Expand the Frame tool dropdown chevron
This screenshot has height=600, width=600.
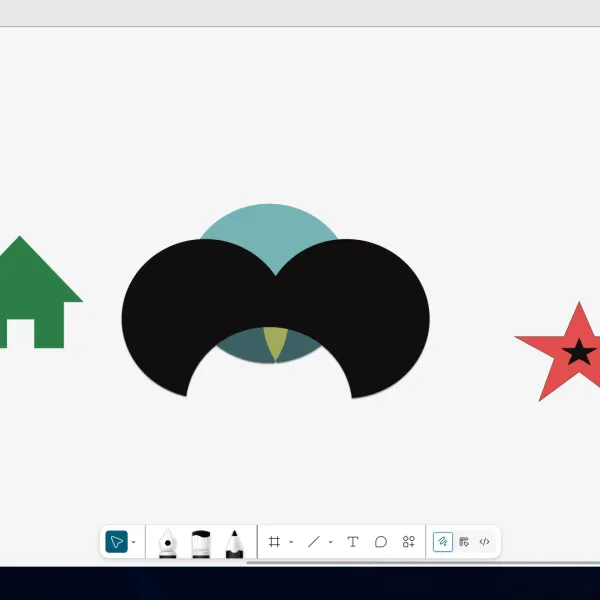[291, 542]
